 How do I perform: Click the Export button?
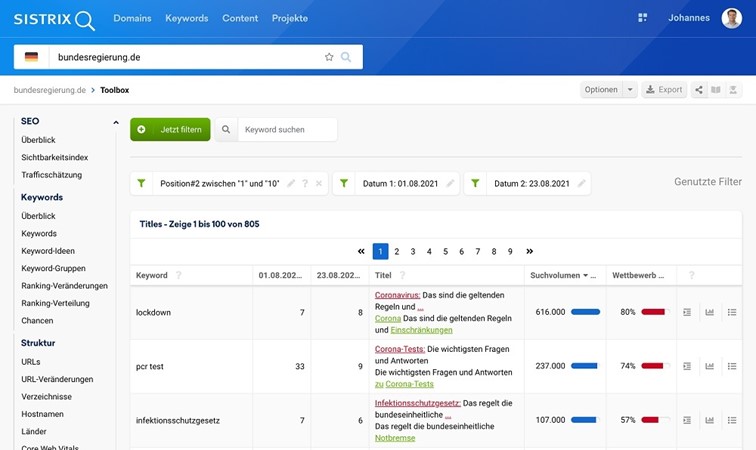(x=664, y=90)
